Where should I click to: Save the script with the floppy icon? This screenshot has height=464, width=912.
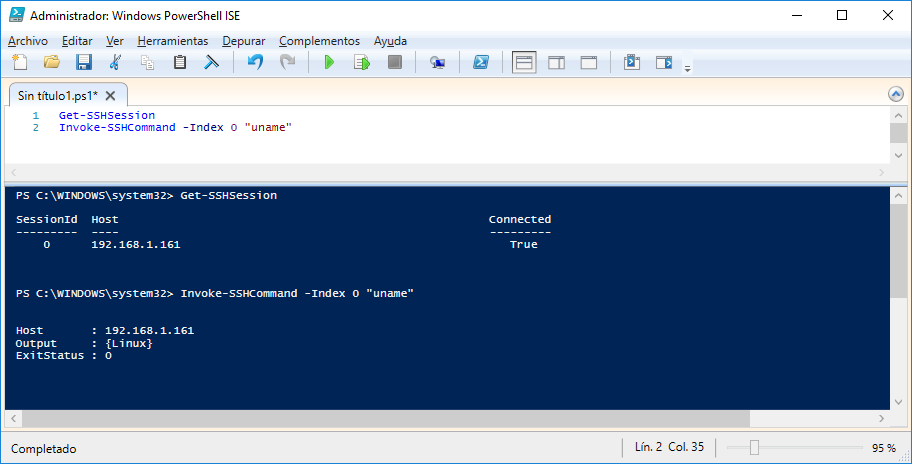tap(84, 63)
